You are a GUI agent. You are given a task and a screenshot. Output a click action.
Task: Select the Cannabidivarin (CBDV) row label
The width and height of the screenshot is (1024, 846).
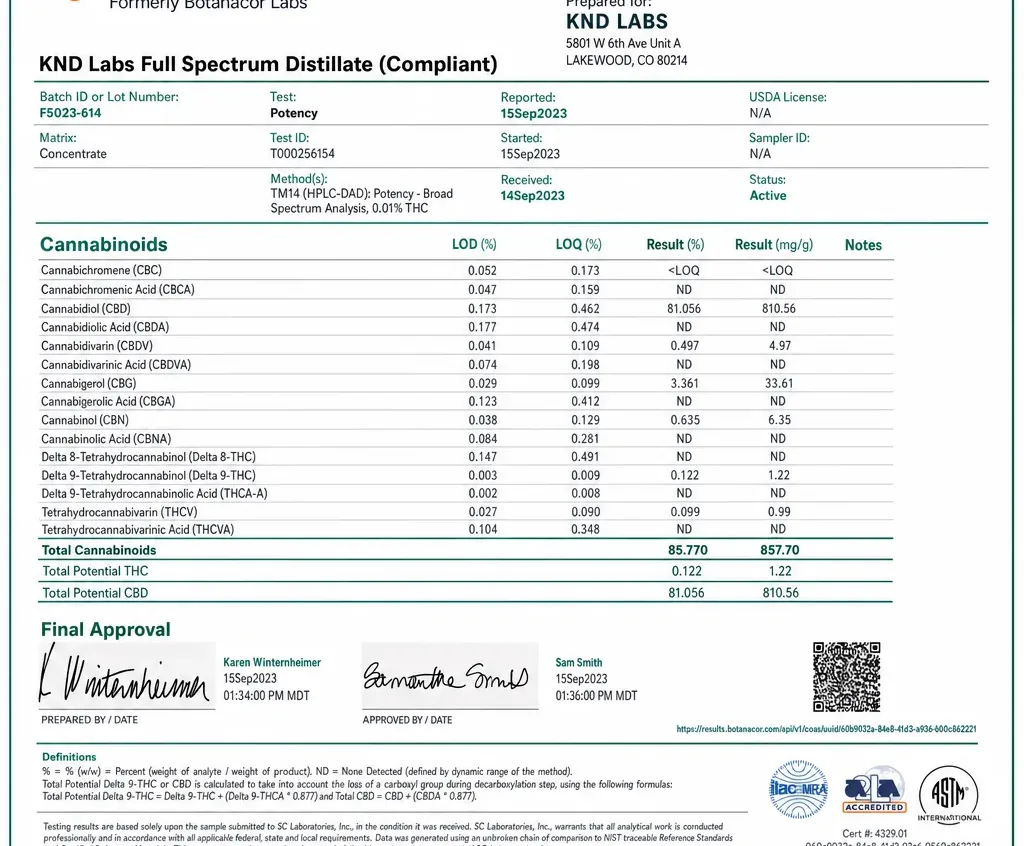pos(97,346)
